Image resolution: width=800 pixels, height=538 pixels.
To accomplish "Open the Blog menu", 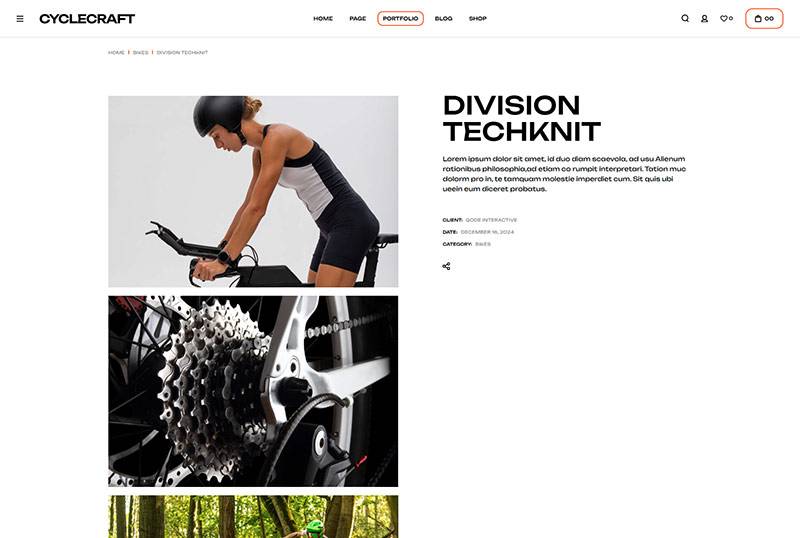I will 443,18.
